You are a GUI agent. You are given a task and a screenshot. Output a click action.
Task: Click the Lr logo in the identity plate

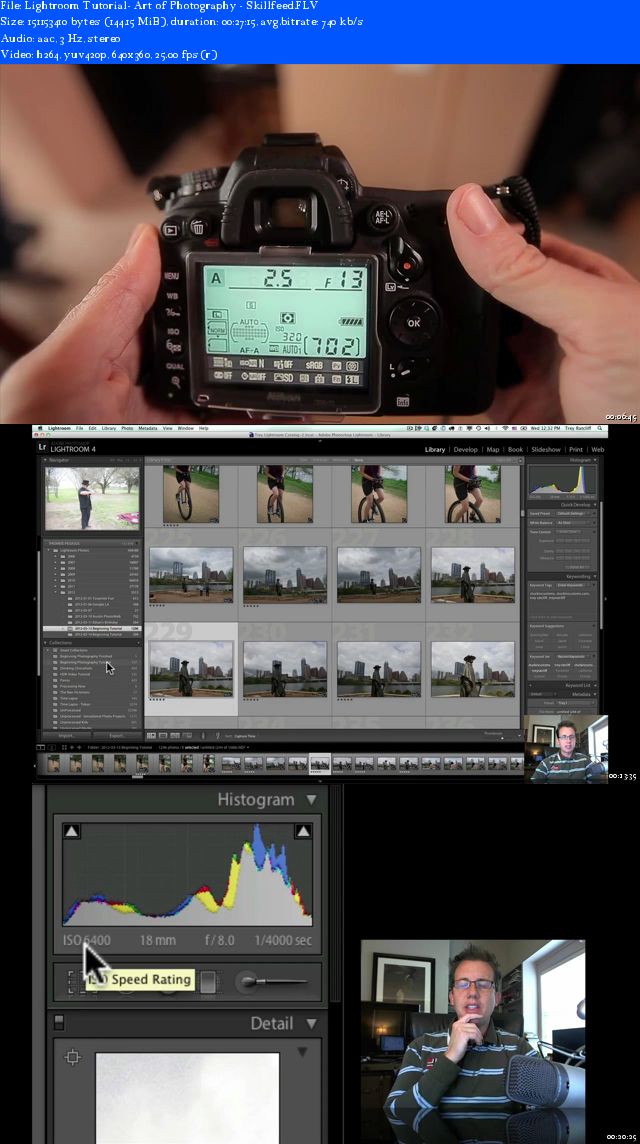click(x=42, y=448)
